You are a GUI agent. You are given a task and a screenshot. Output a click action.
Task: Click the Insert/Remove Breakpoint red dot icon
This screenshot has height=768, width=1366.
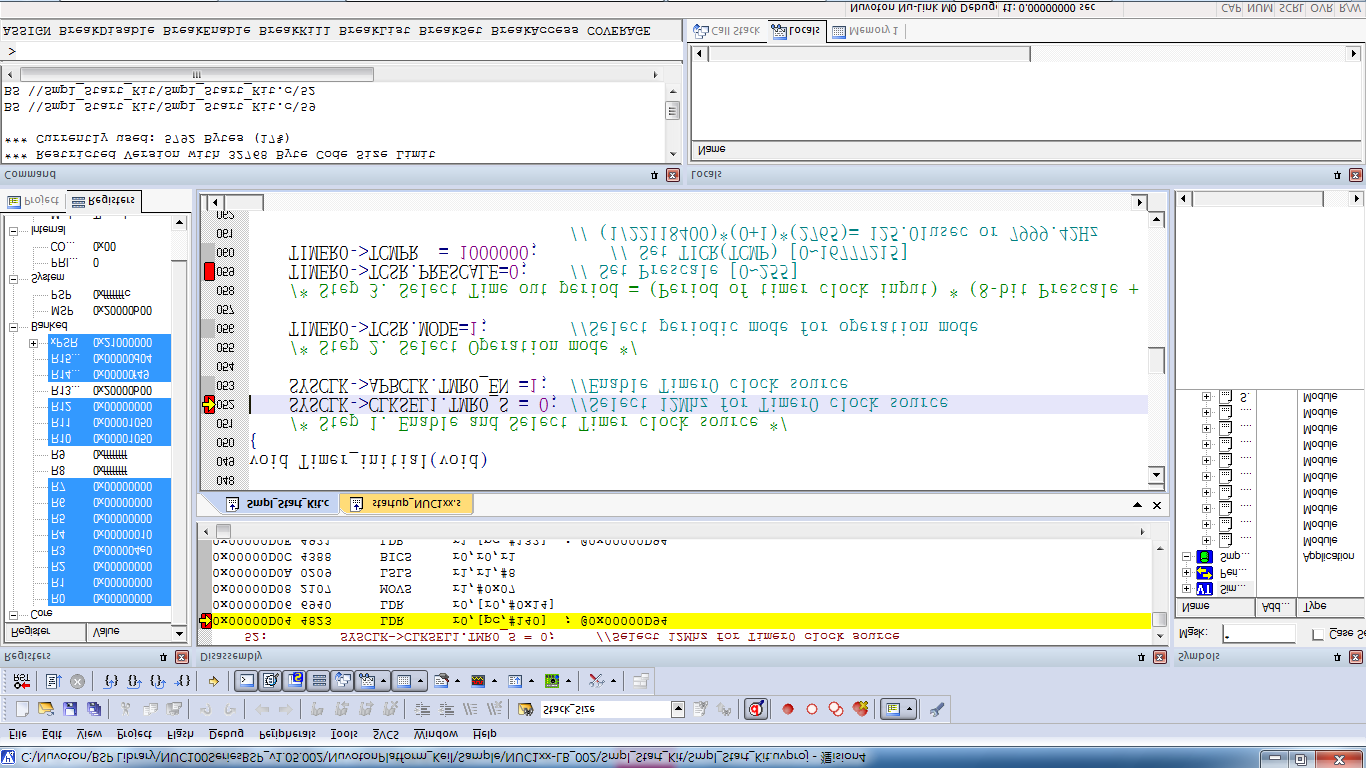788,709
